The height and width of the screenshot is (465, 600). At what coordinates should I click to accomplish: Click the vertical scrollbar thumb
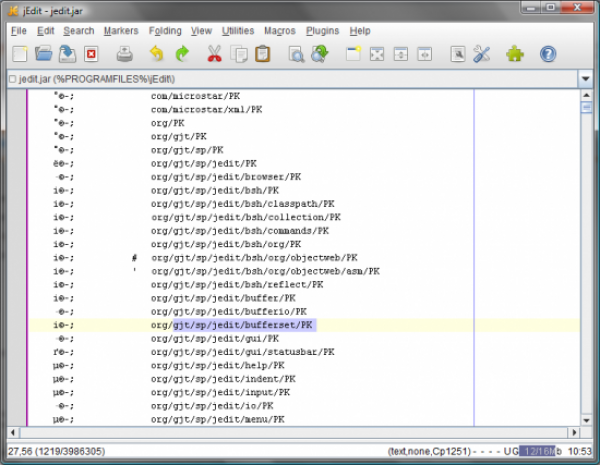(586, 107)
